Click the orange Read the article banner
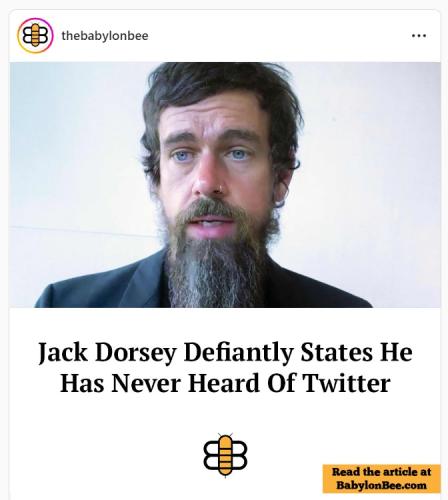The width and height of the screenshot is (448, 500). (381, 479)
